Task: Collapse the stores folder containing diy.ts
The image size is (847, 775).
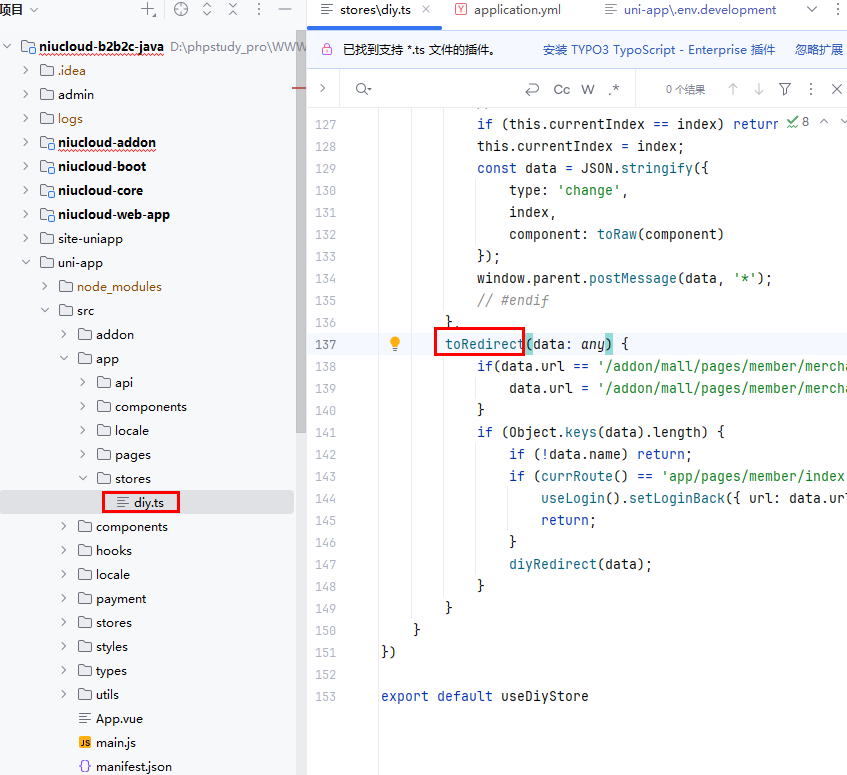Action: [x=84, y=479]
